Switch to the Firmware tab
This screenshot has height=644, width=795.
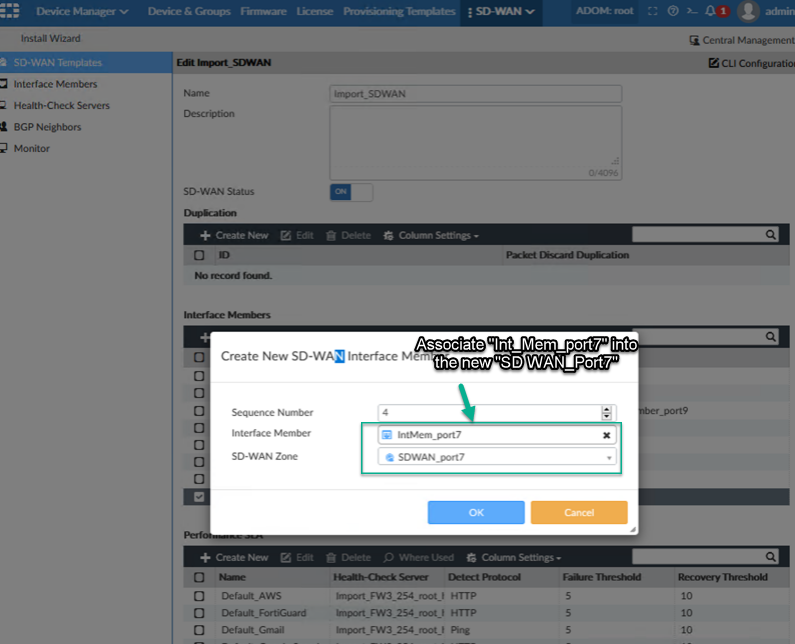click(x=263, y=11)
